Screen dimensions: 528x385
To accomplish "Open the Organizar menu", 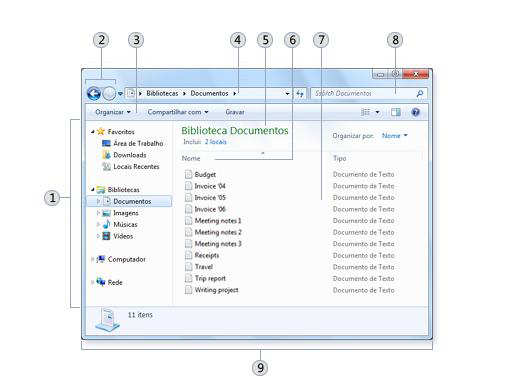I will click(113, 112).
